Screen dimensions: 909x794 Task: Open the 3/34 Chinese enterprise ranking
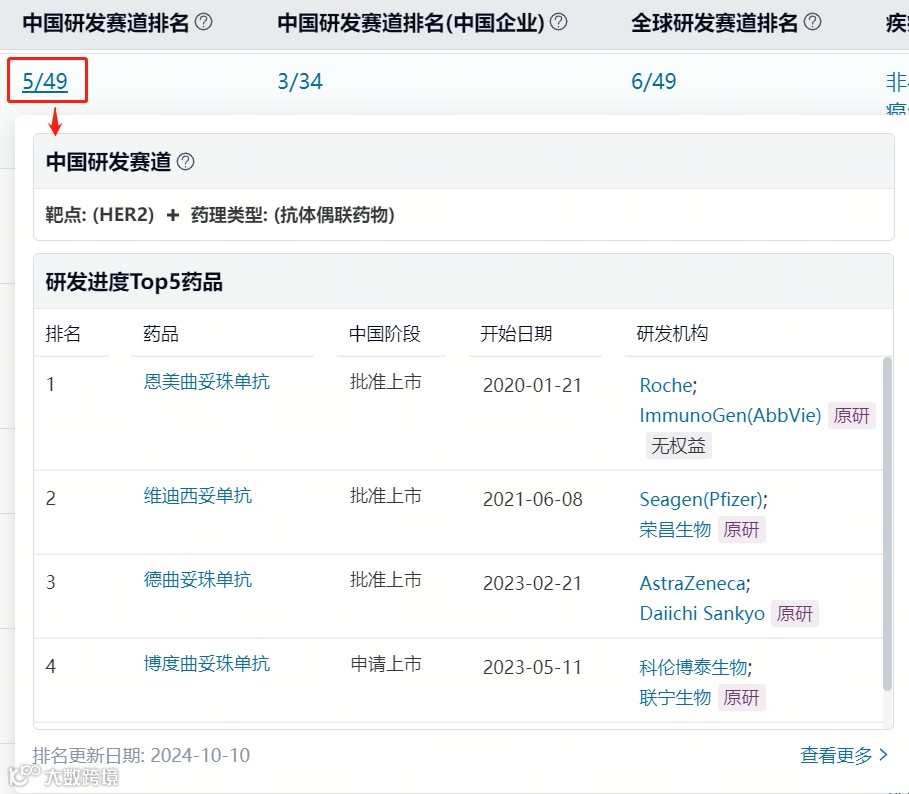300,81
